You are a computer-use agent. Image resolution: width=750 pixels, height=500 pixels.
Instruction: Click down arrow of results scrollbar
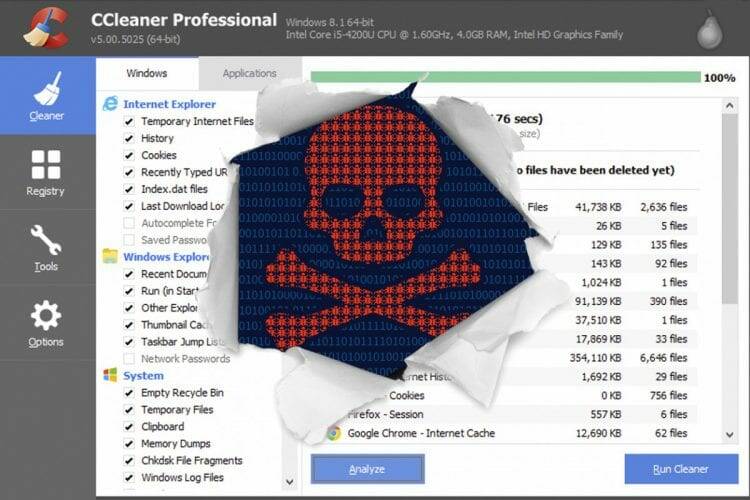729,434
